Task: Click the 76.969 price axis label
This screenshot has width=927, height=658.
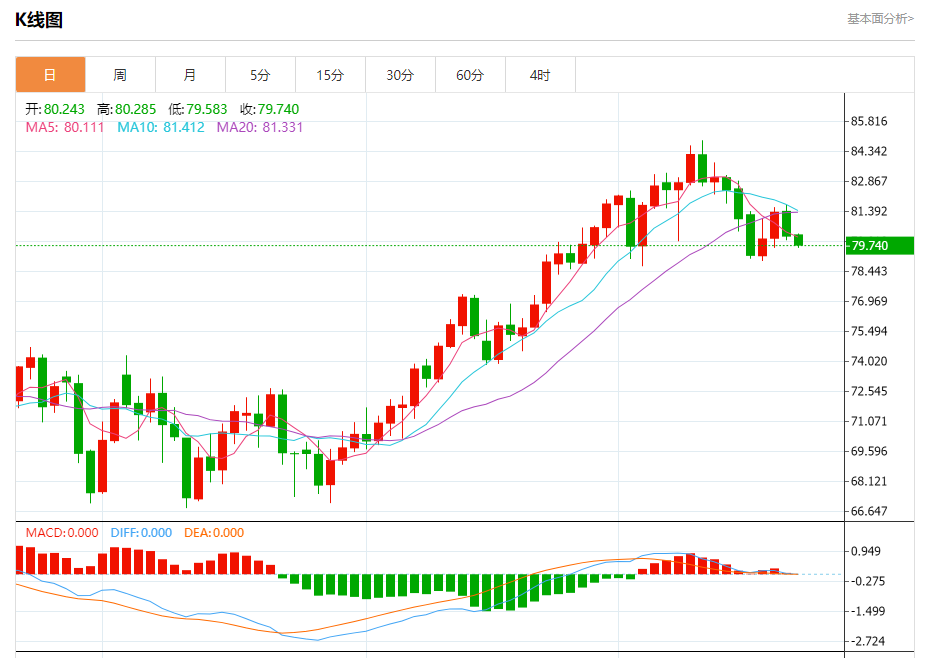Action: (869, 301)
